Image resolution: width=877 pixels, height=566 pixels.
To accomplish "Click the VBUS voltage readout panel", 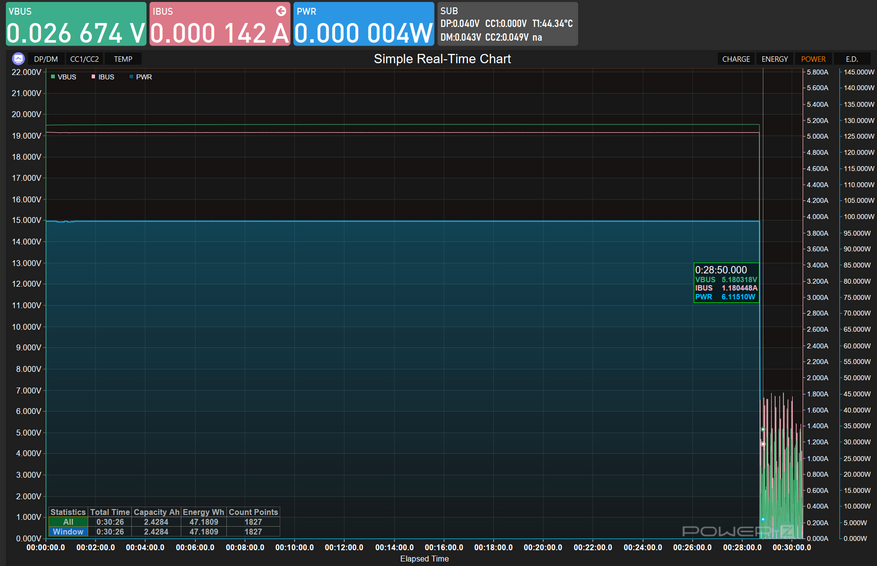I will [x=75, y=24].
